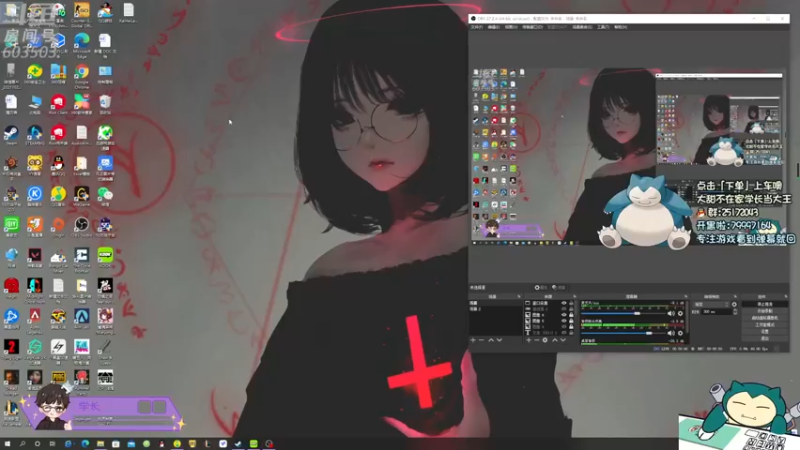Open the blue Kugou K music shortcut
Viewport: 800px width, 450px height.
[35, 195]
